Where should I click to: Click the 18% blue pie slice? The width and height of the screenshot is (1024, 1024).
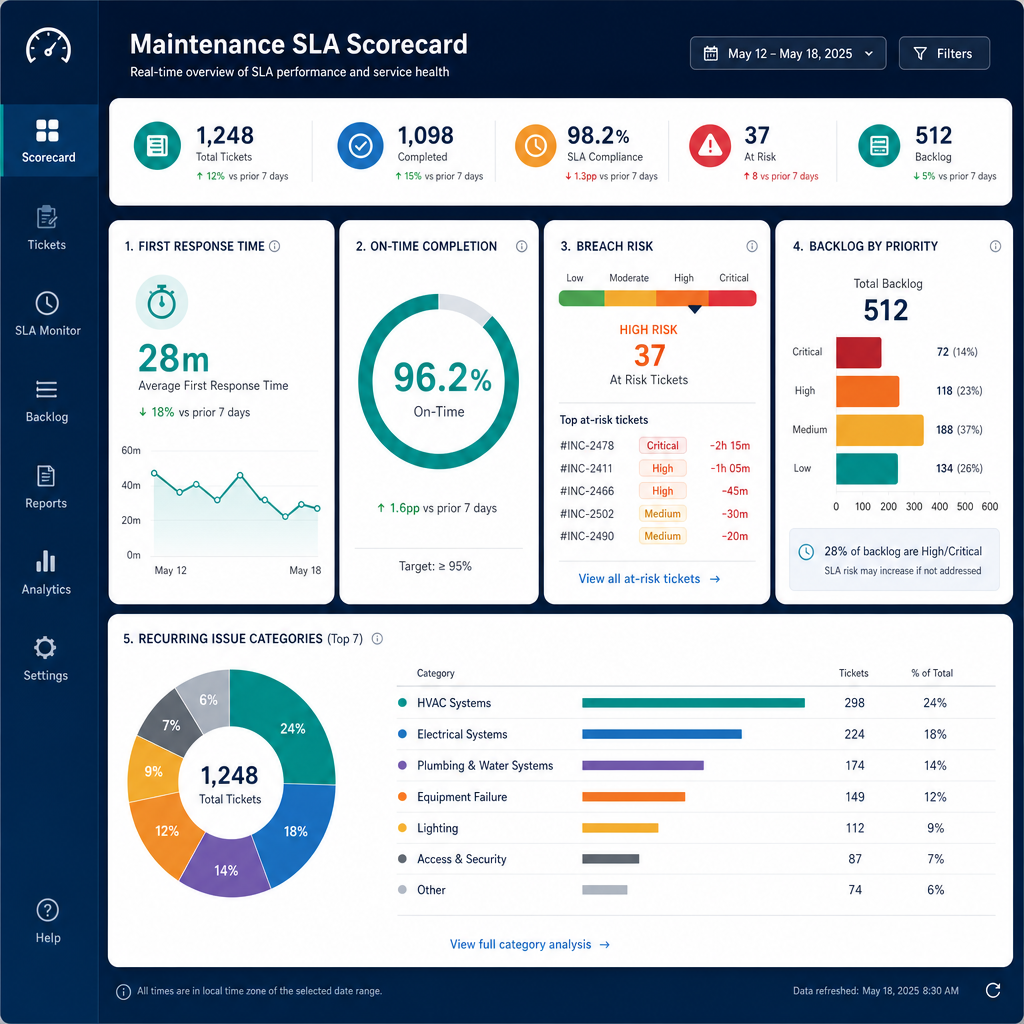[x=297, y=831]
